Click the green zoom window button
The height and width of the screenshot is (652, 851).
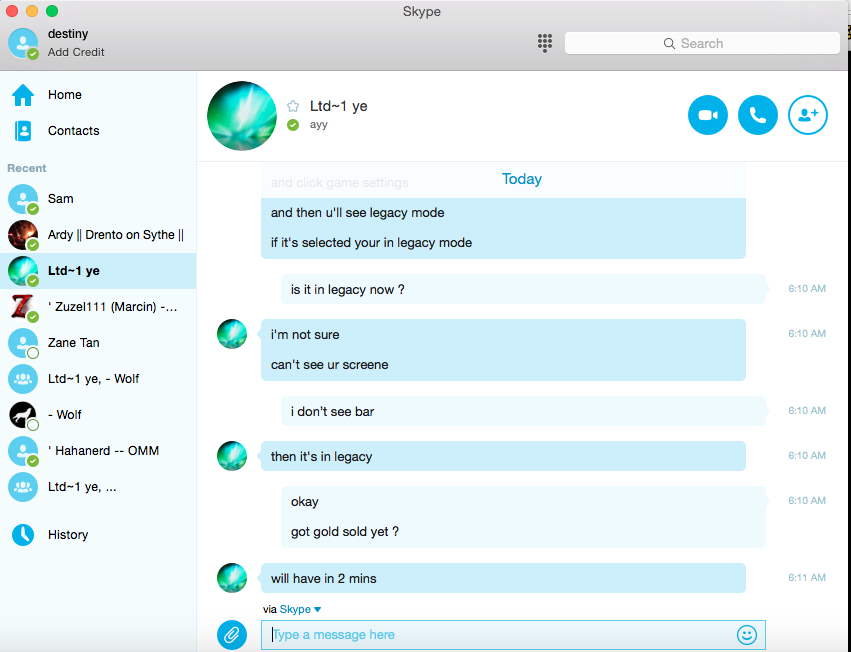coord(52,11)
